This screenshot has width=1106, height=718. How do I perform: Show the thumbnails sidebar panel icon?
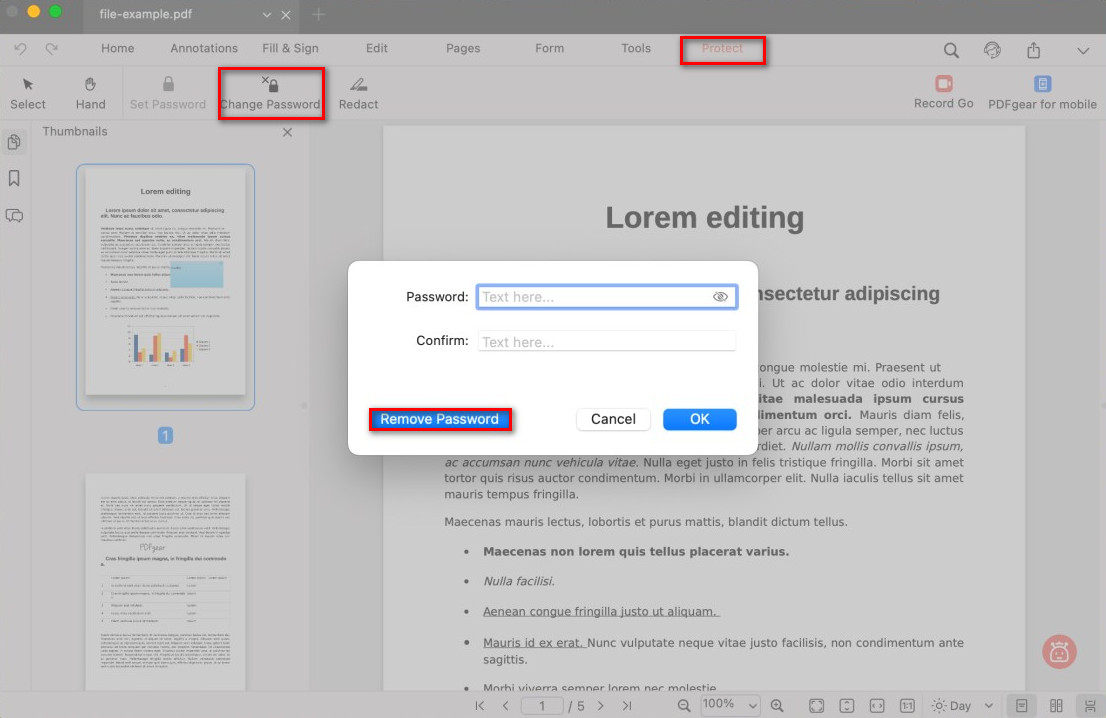tap(14, 142)
